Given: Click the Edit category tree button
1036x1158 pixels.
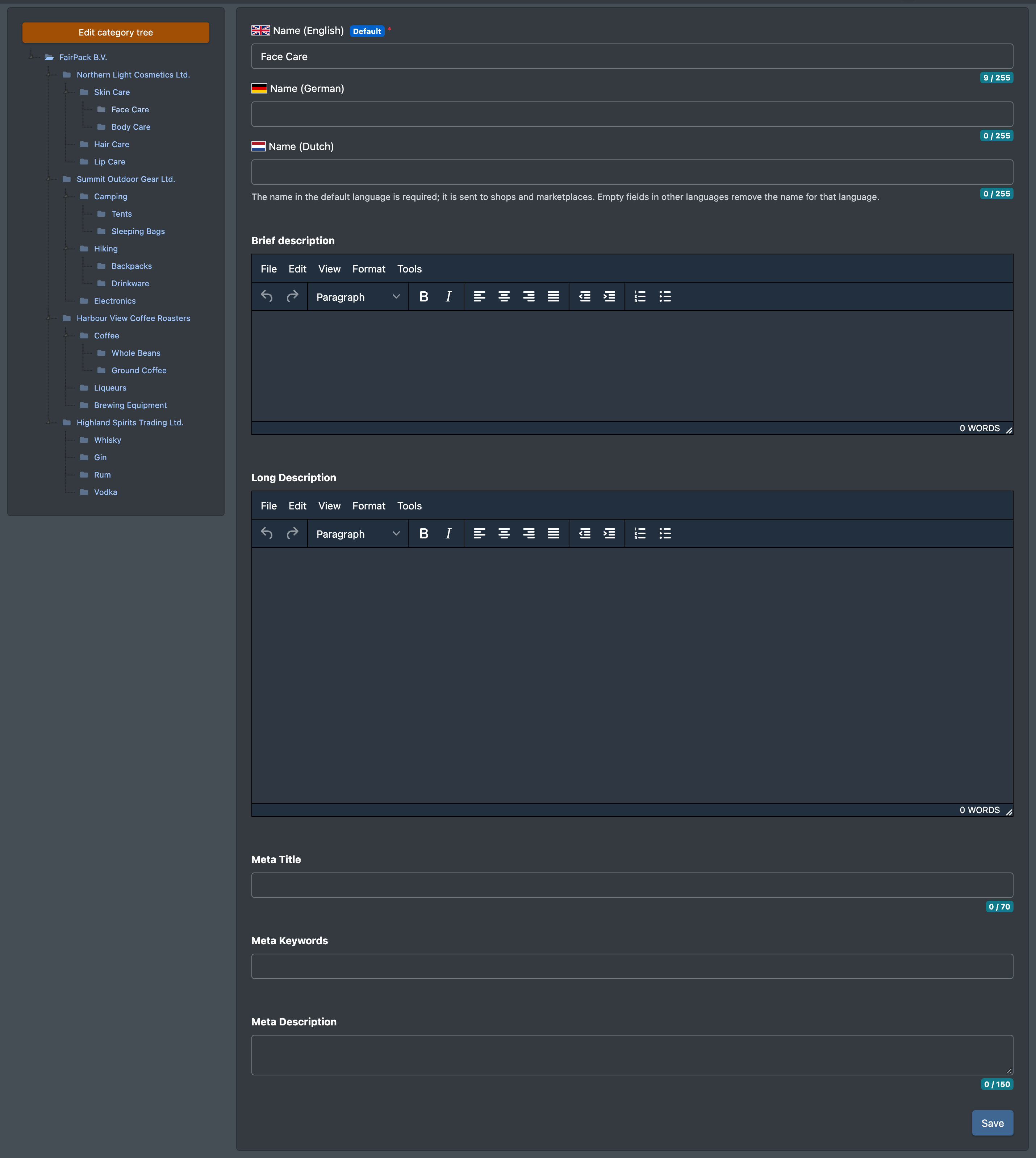Looking at the screenshot, I should [116, 33].
